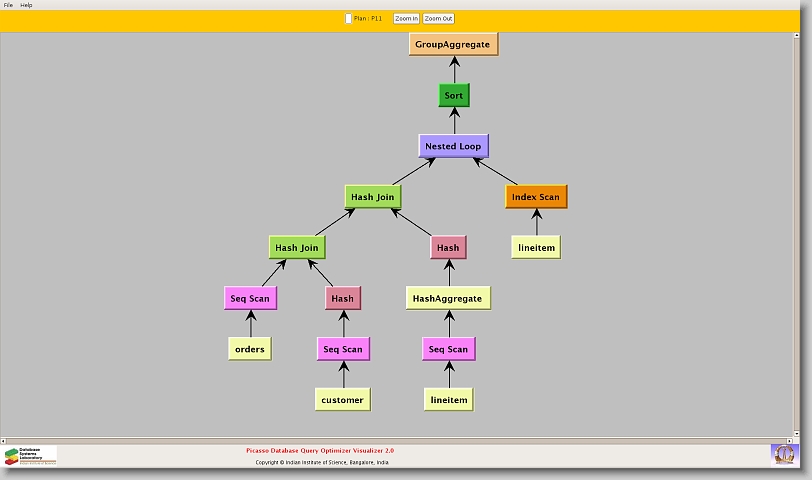Click the HashAggregate node
This screenshot has height=480, width=812.
click(448, 298)
